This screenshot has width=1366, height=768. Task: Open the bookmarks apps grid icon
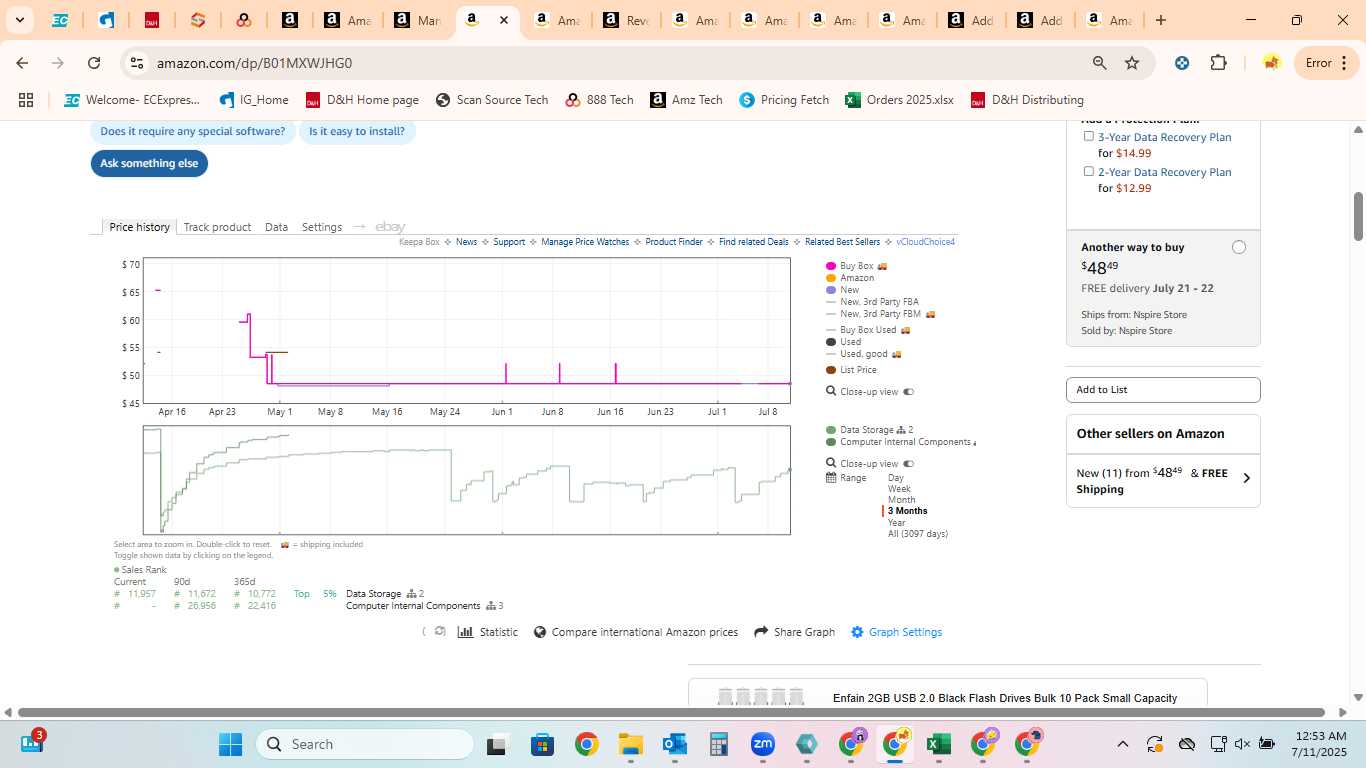point(26,100)
